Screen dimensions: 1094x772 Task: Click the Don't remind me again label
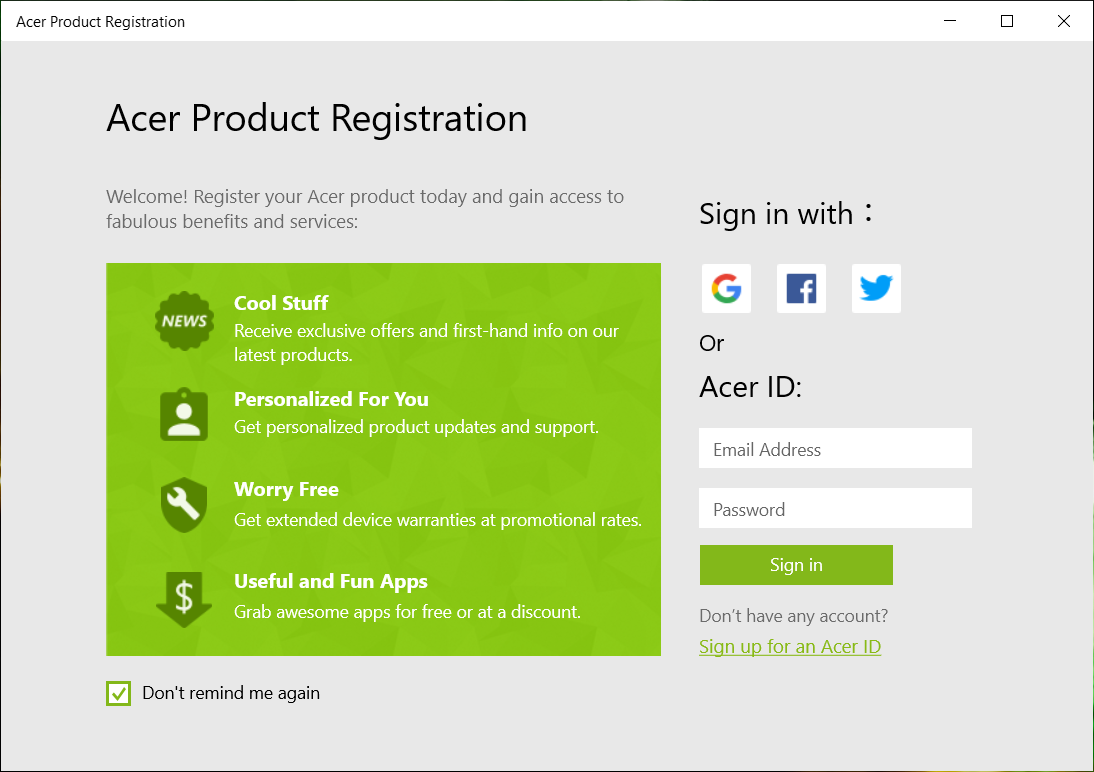point(231,693)
